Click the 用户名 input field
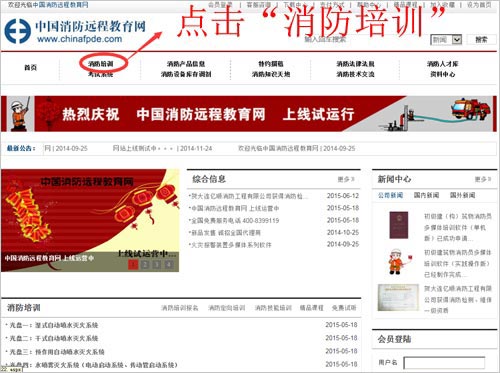 (444, 363)
